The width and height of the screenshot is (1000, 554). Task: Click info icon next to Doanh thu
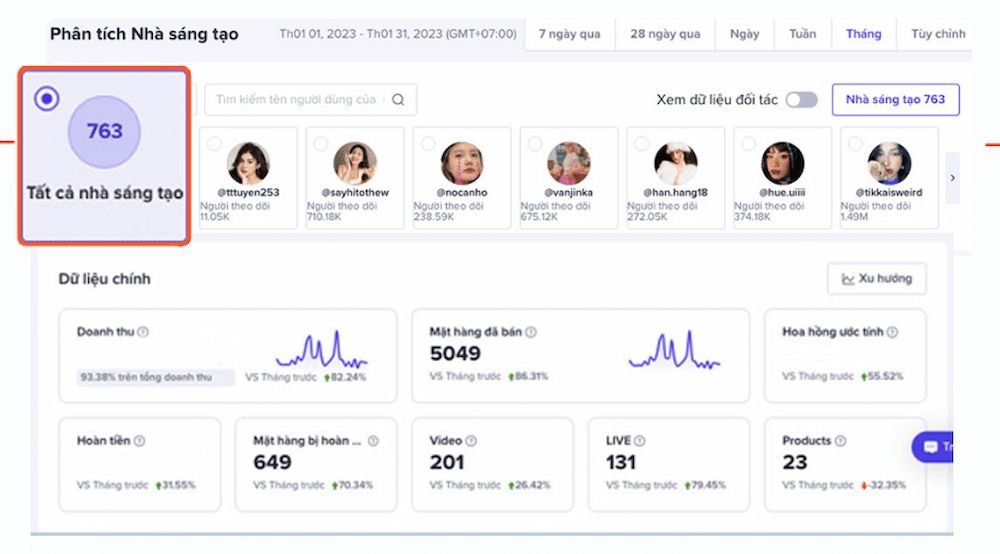click(143, 332)
